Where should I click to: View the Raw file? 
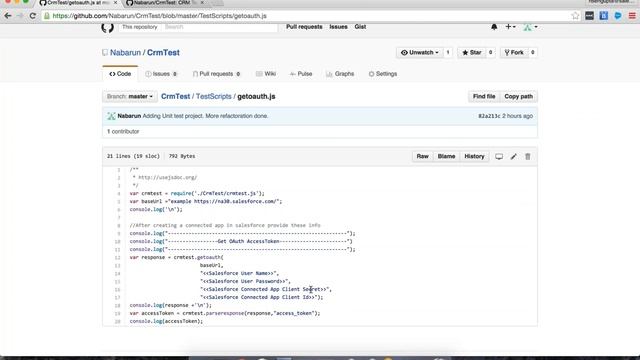[422, 156]
